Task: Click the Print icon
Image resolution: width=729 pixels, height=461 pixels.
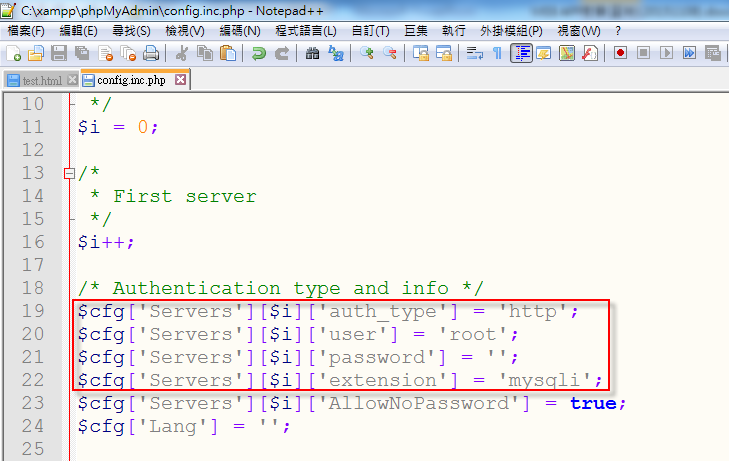Action: 151,53
